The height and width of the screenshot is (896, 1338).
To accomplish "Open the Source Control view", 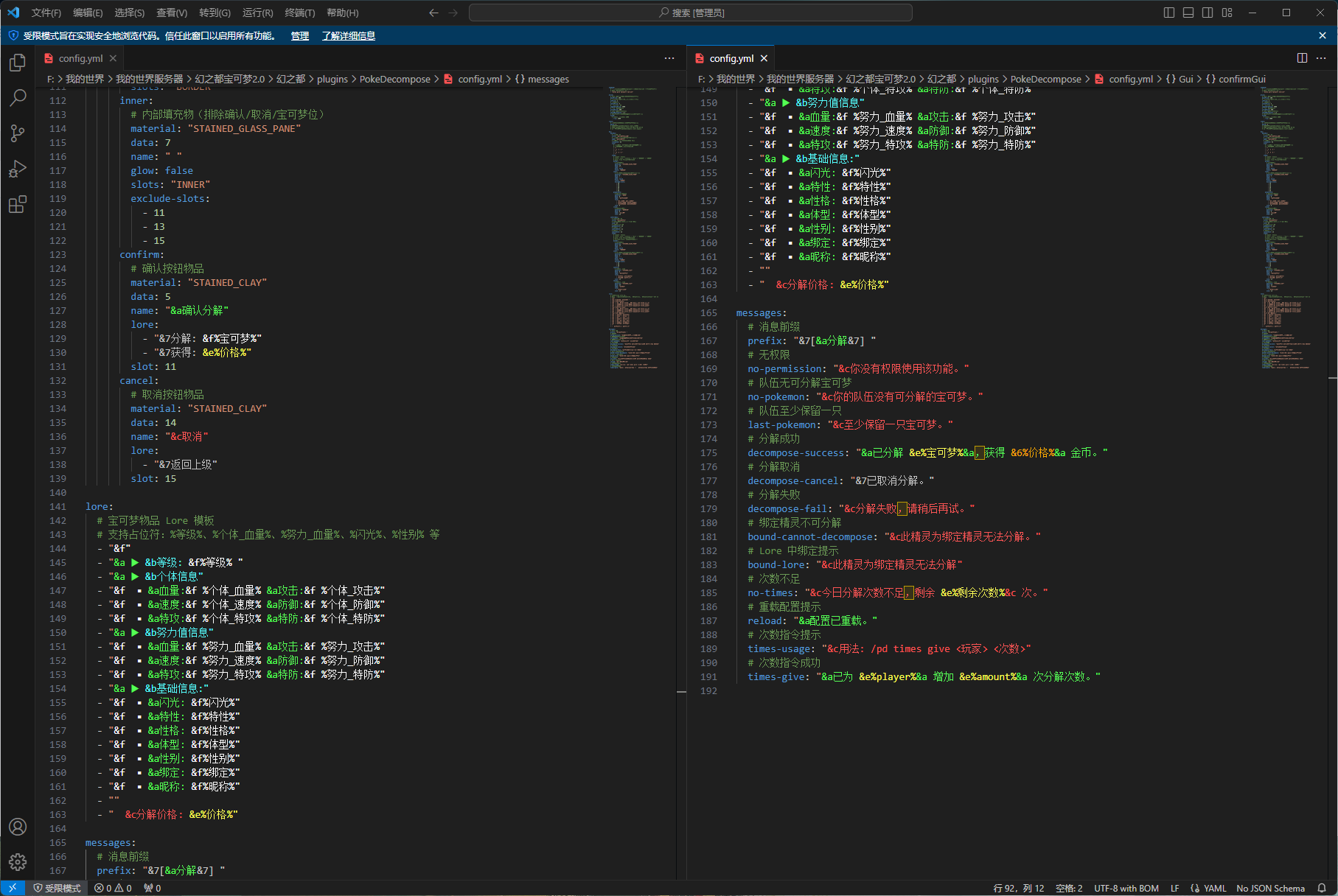I will point(18,133).
